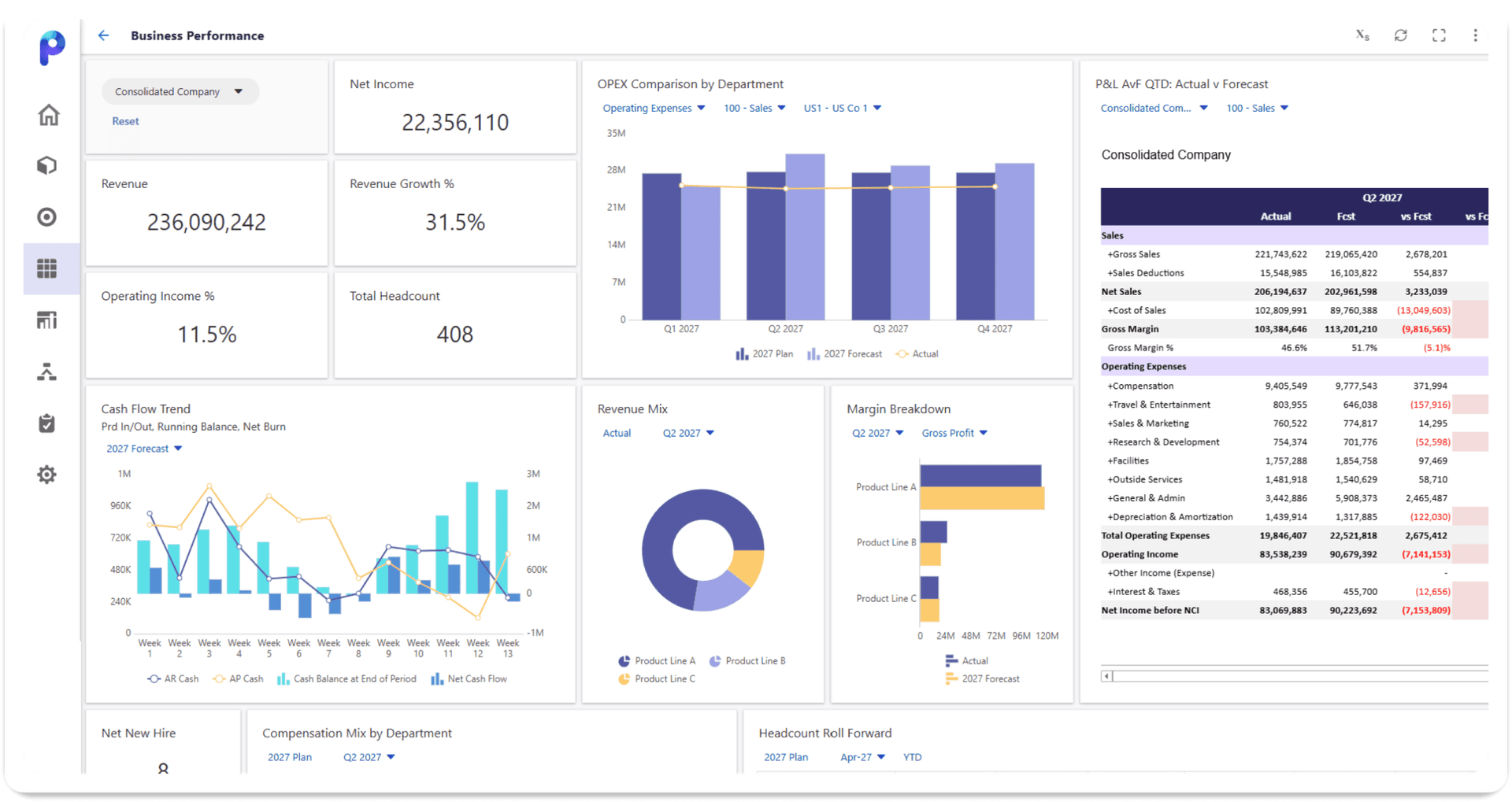
Task: Toggle Actual series in Margin Breakdown legend
Action: (966, 661)
